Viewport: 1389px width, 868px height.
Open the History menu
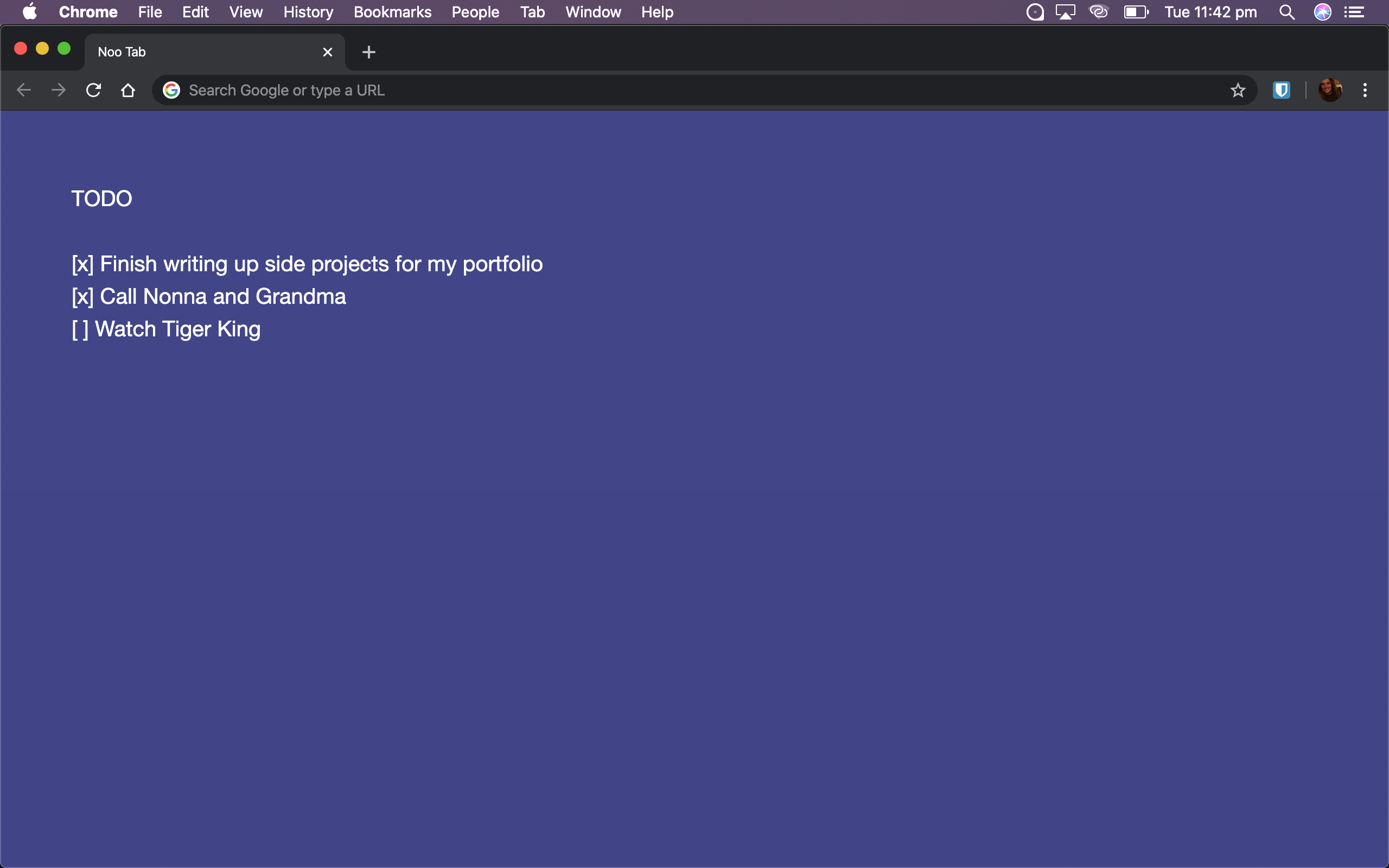308,12
